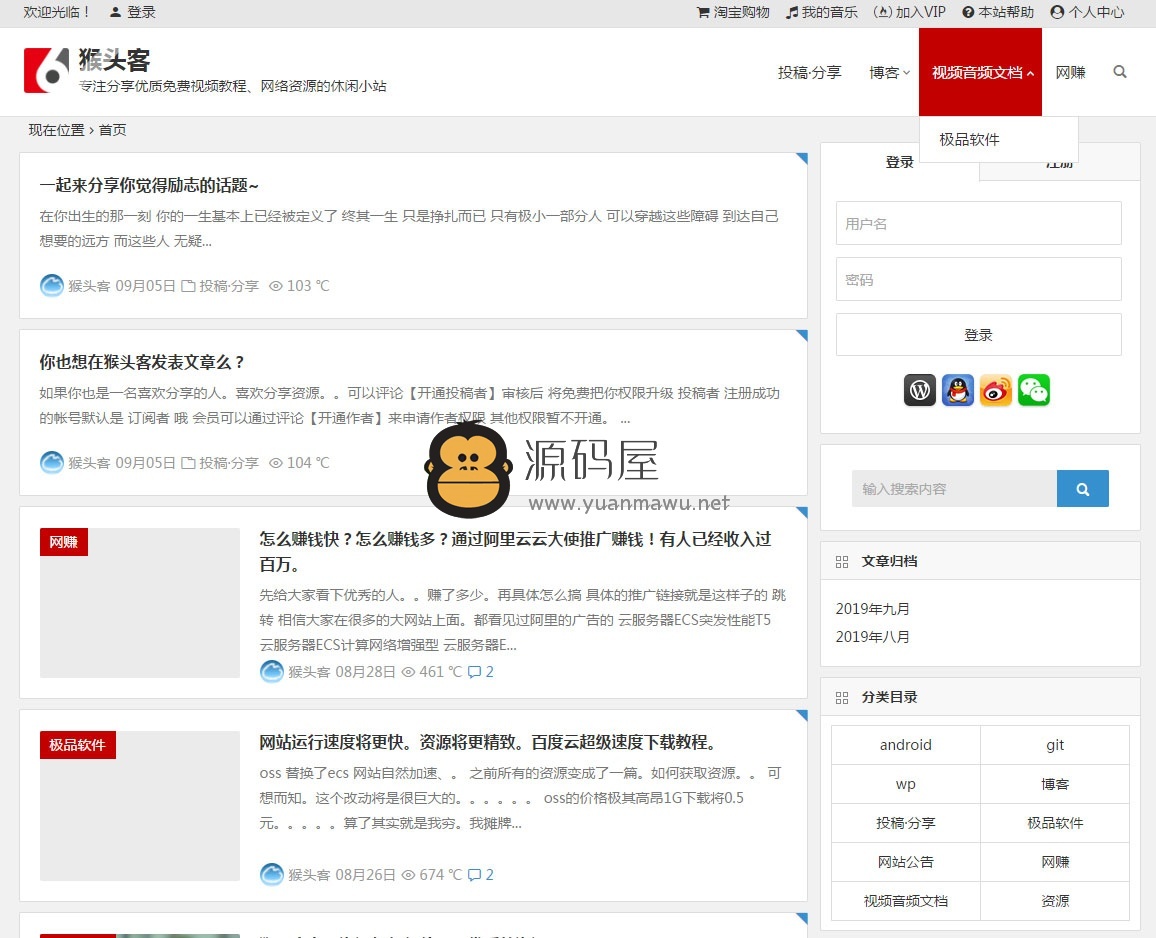Click the red 极品软件 tag on thumbnail

[x=77, y=745]
